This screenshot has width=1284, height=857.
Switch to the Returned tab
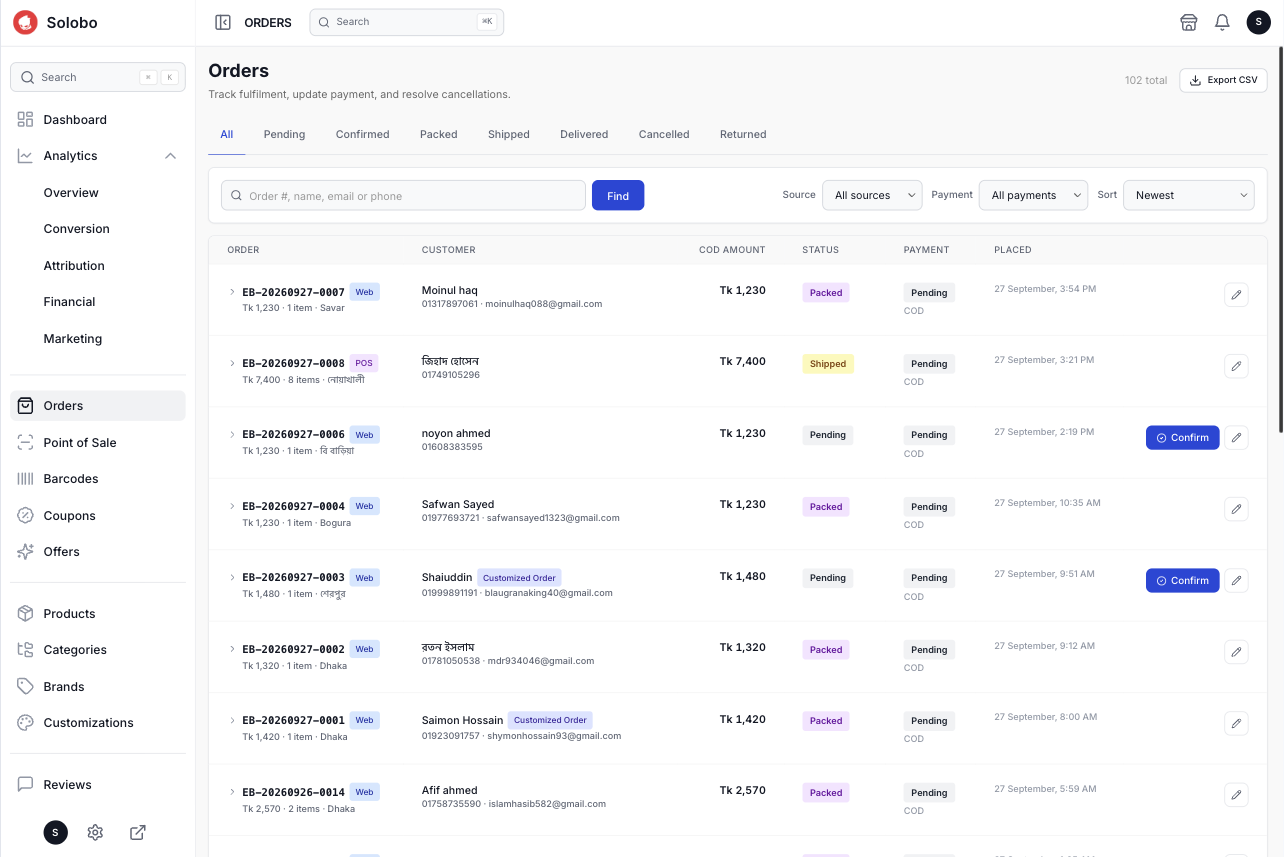tap(743, 134)
